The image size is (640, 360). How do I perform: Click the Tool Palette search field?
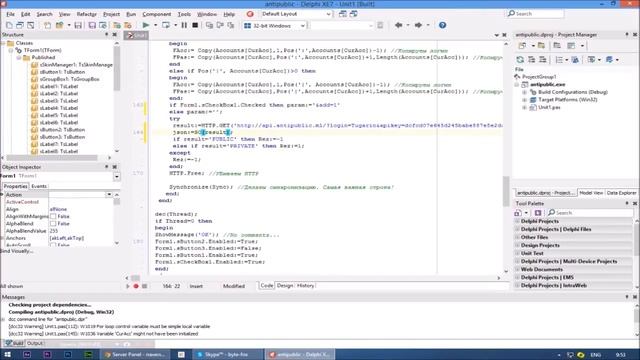pos(591,213)
